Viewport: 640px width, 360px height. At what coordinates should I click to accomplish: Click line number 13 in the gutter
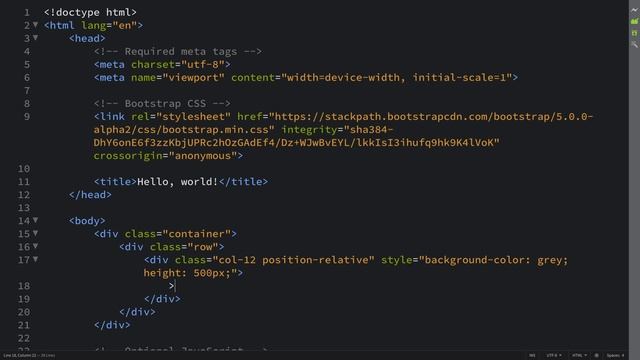point(24,208)
